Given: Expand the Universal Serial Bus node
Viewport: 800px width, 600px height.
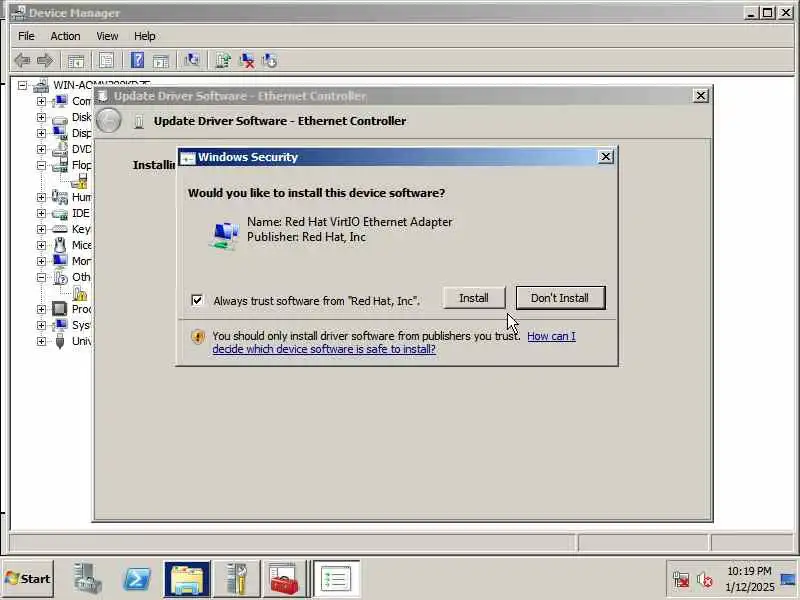Looking at the screenshot, I should [41, 341].
